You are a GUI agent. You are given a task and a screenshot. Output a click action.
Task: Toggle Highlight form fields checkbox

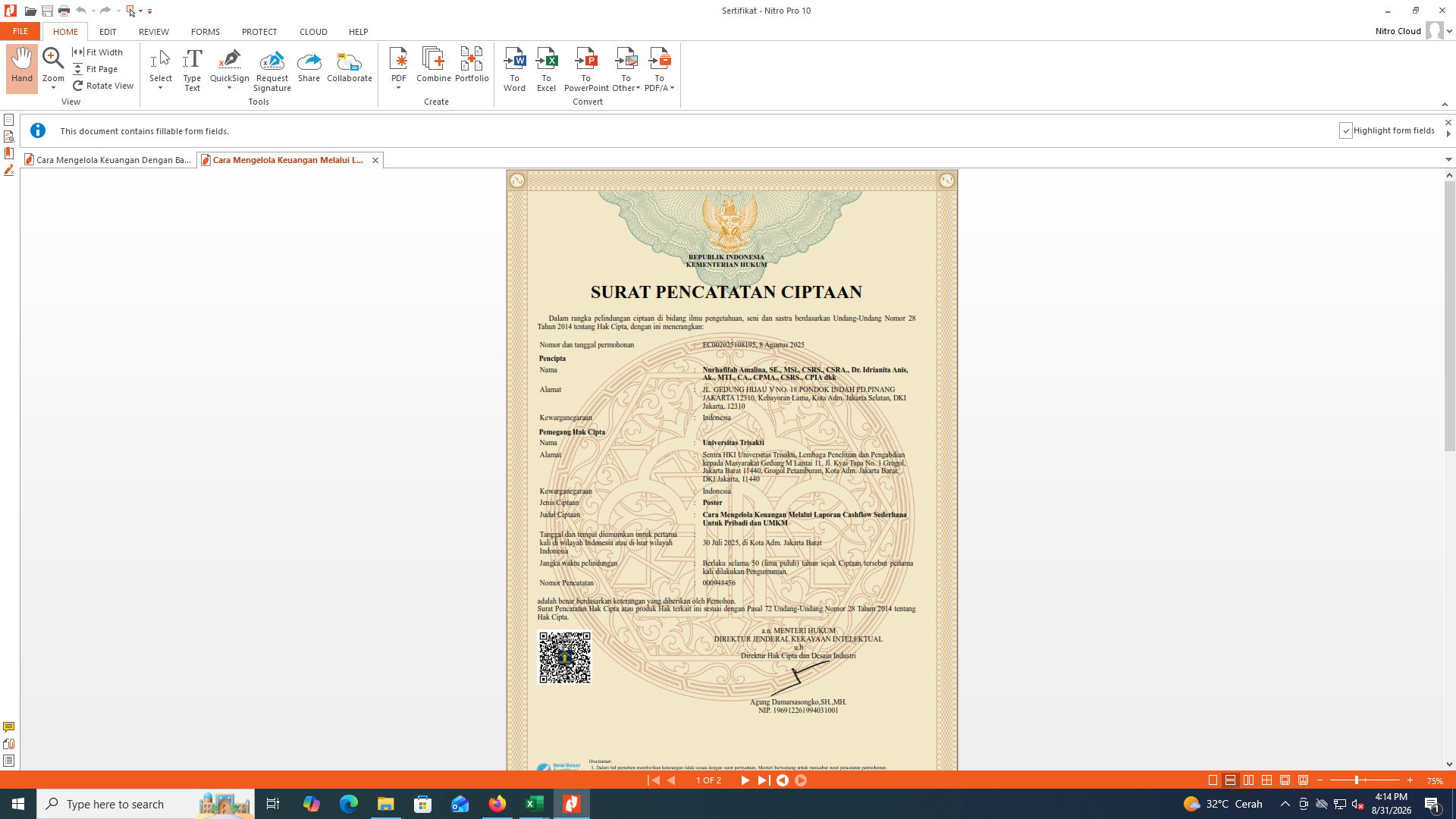click(x=1345, y=130)
